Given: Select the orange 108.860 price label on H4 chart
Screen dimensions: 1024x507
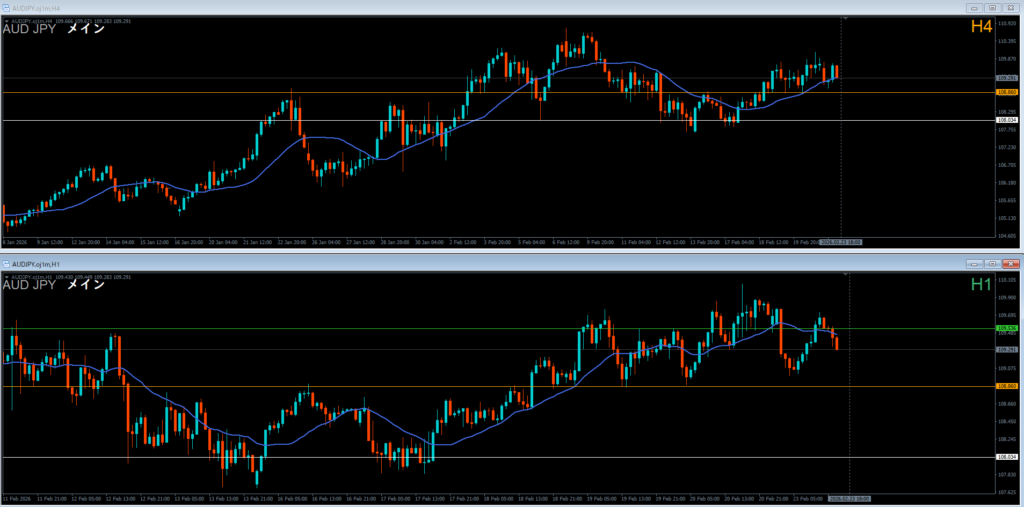Looking at the screenshot, I should 1007,92.
